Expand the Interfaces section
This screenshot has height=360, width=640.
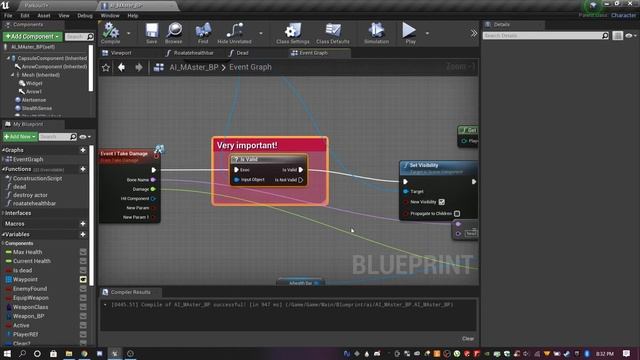(x=3, y=213)
